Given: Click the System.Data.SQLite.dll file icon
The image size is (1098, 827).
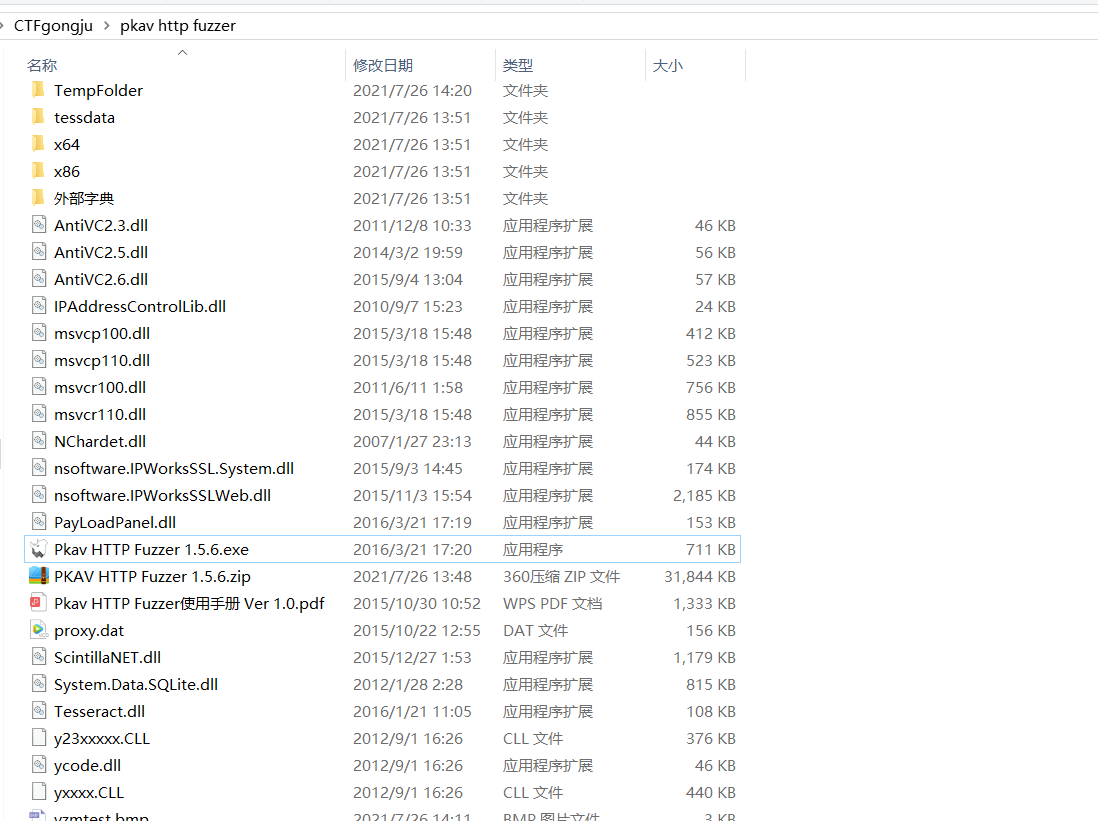Looking at the screenshot, I should 39,683.
